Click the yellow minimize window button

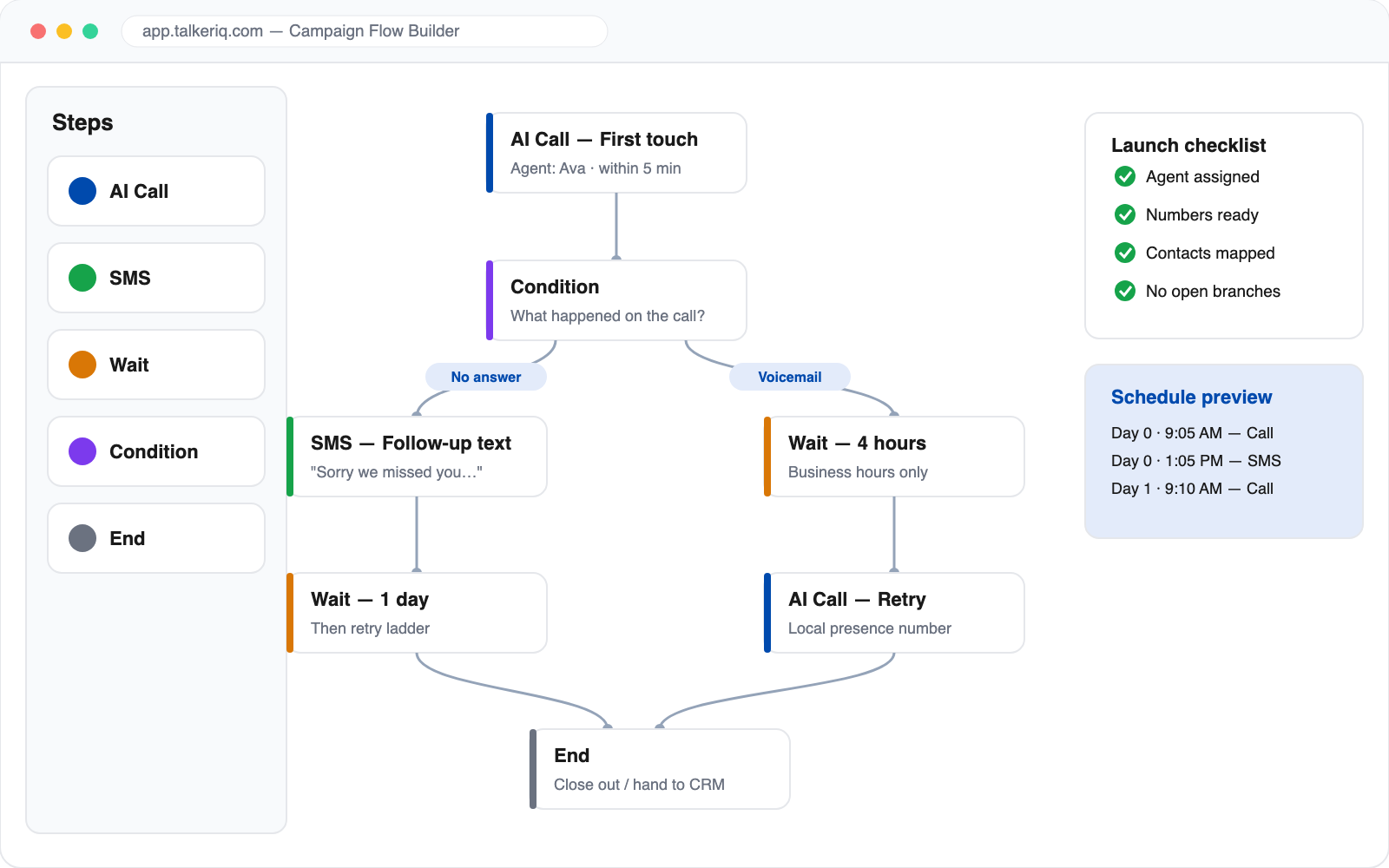(x=64, y=31)
